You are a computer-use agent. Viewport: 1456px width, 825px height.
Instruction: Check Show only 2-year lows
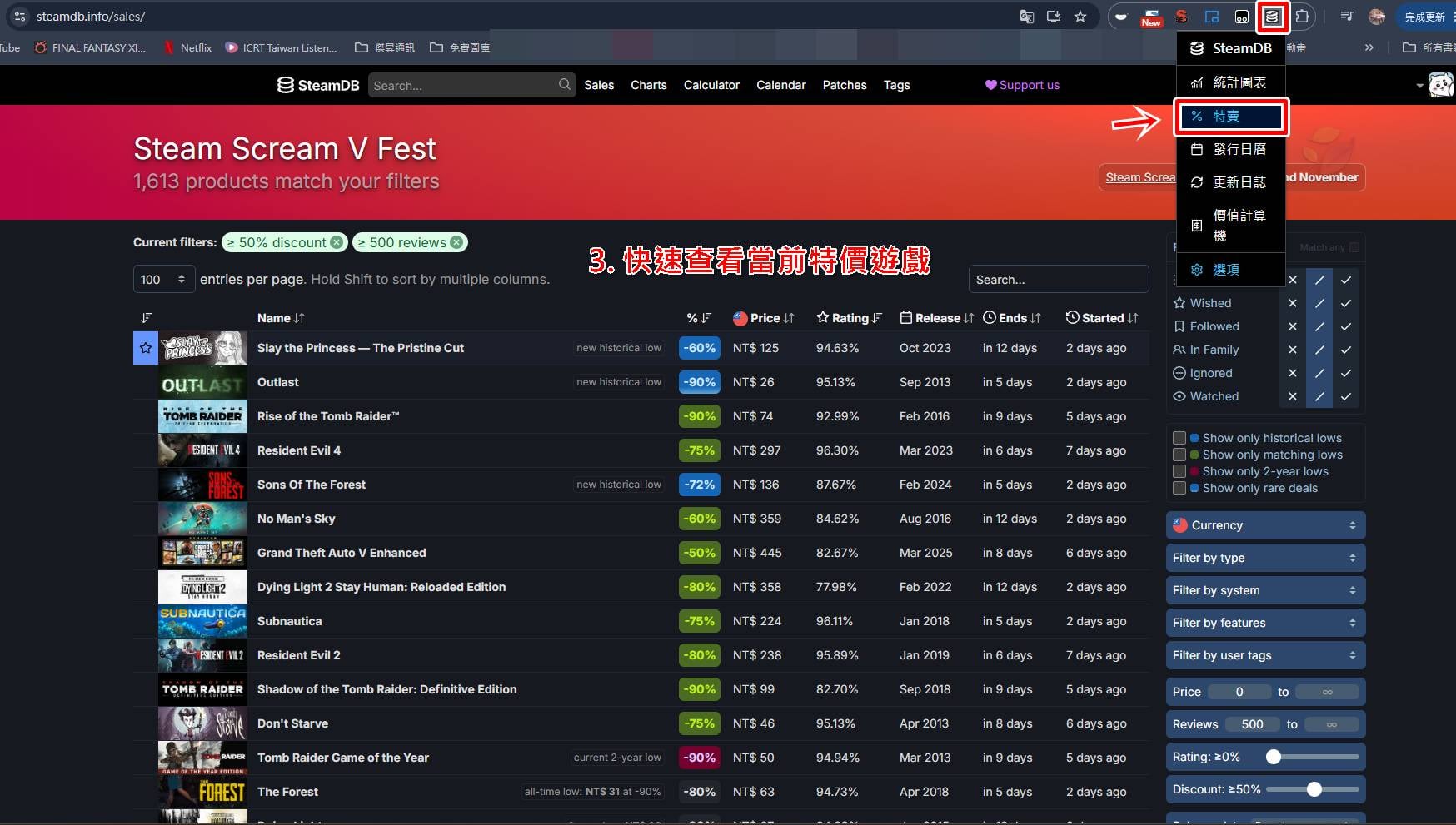[1179, 471]
